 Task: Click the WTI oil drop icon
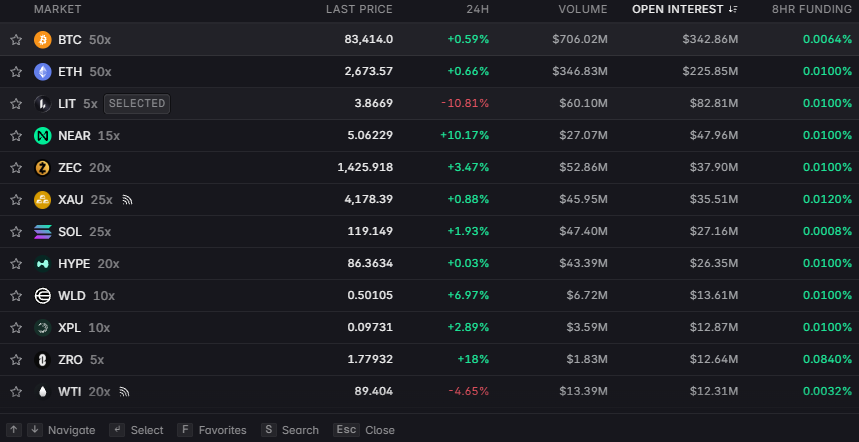pyautogui.click(x=43, y=392)
